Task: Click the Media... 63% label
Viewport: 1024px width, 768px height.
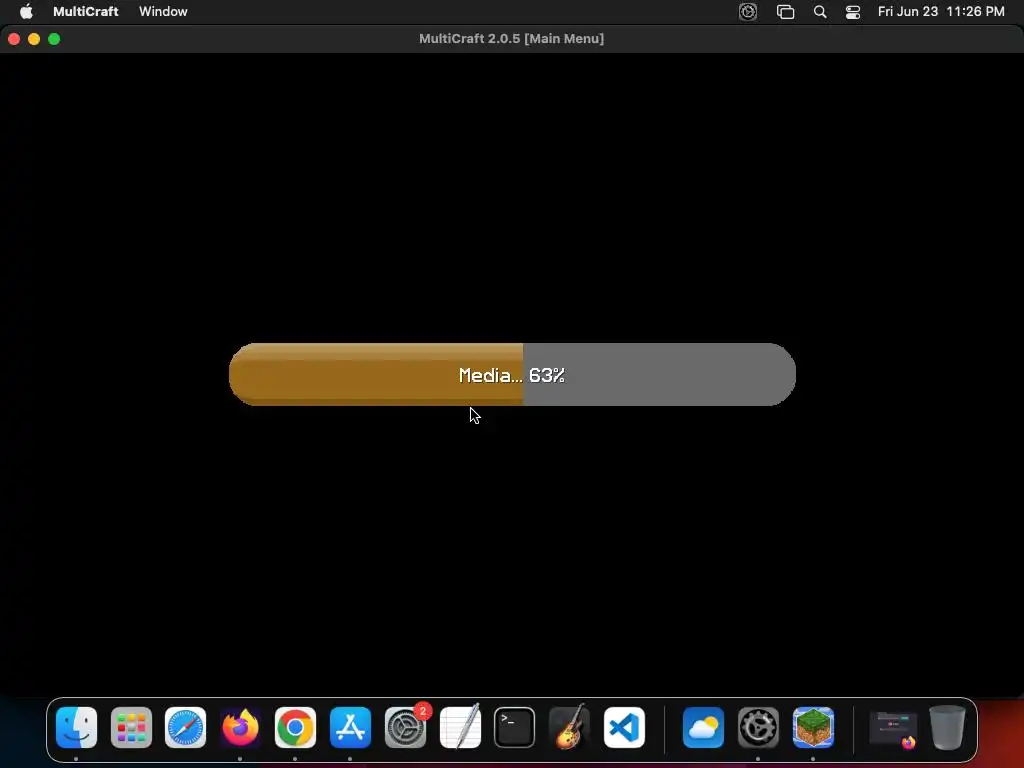Action: 511,376
